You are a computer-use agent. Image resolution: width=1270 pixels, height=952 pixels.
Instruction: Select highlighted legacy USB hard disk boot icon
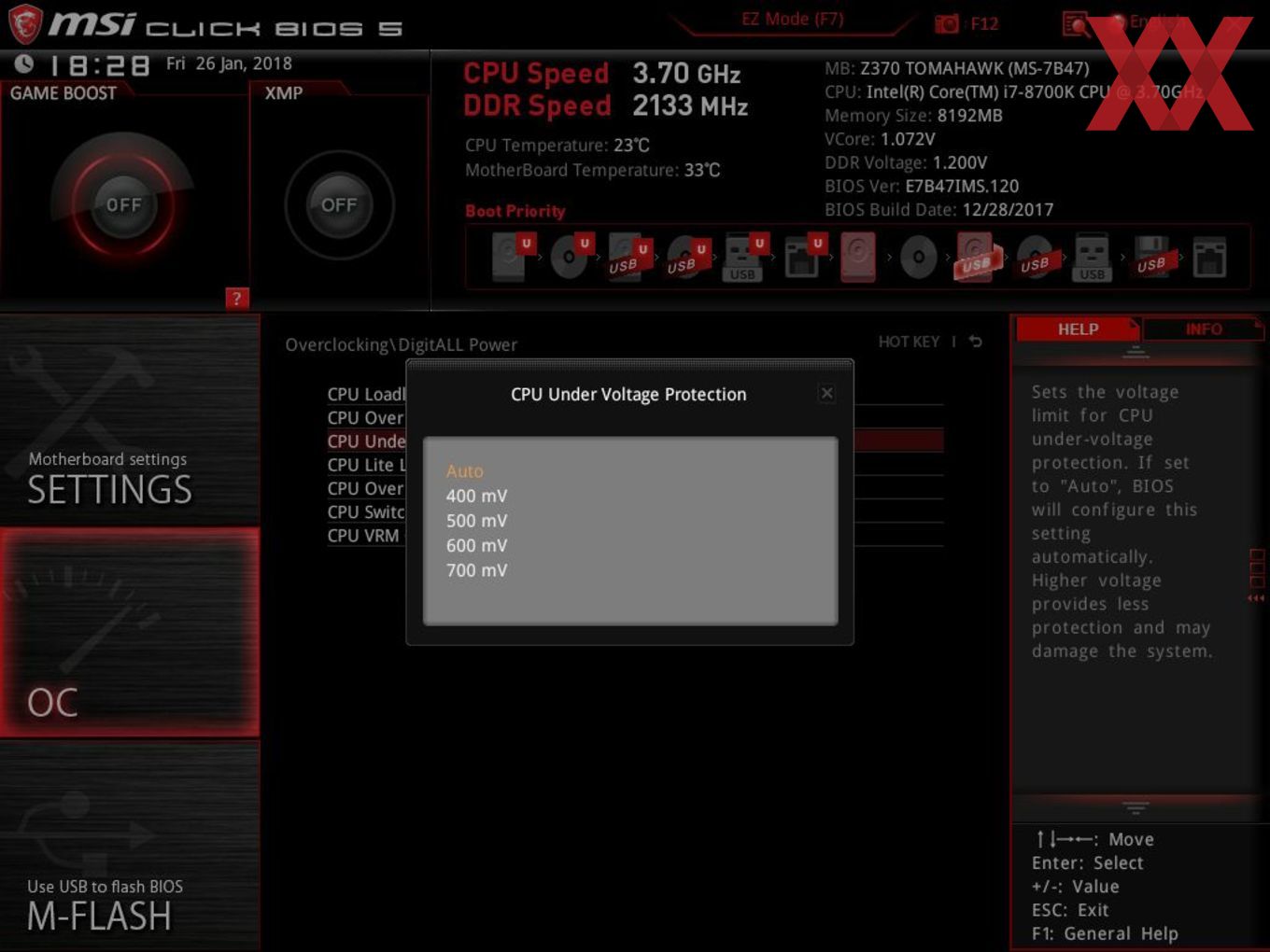tap(977, 257)
